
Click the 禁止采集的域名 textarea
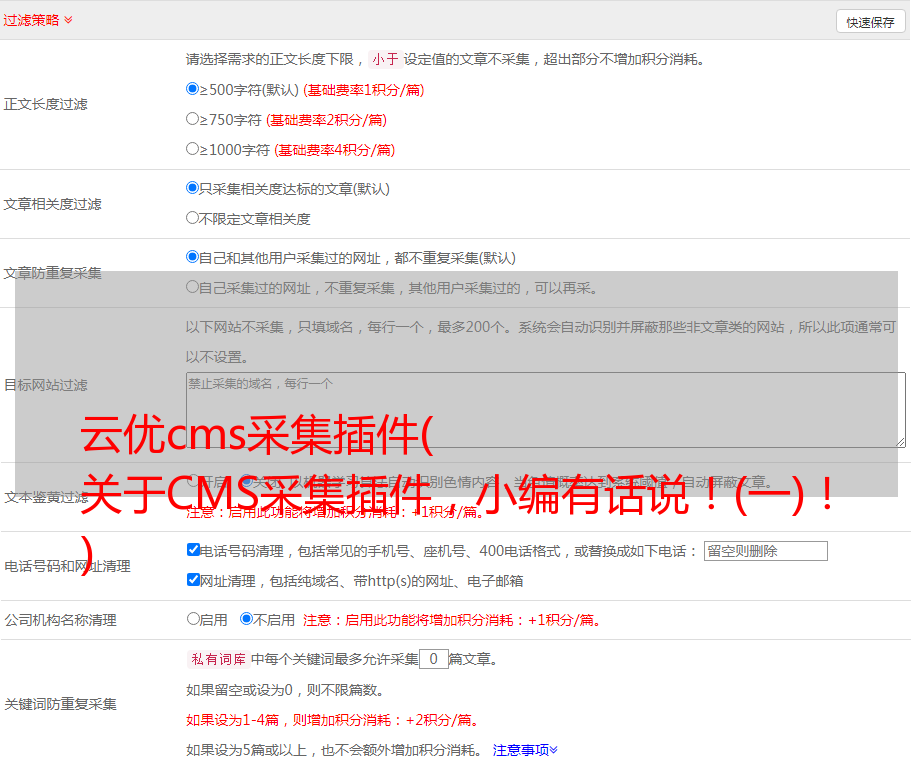pyautogui.click(x=546, y=410)
